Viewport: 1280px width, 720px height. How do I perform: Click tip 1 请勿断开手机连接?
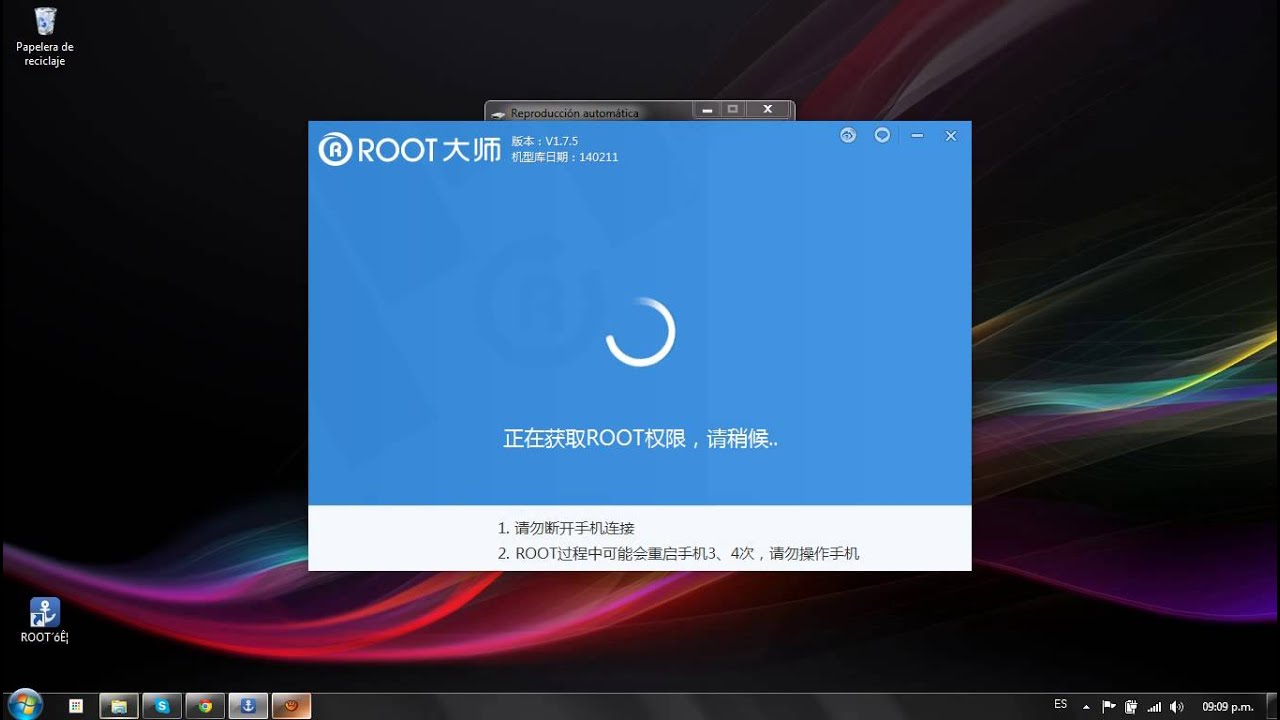click(x=566, y=528)
